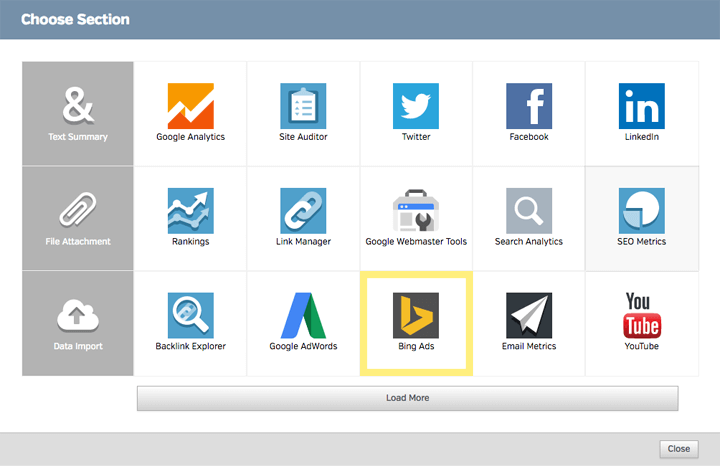Choose the Google Webmaster Tools icon

(416, 211)
